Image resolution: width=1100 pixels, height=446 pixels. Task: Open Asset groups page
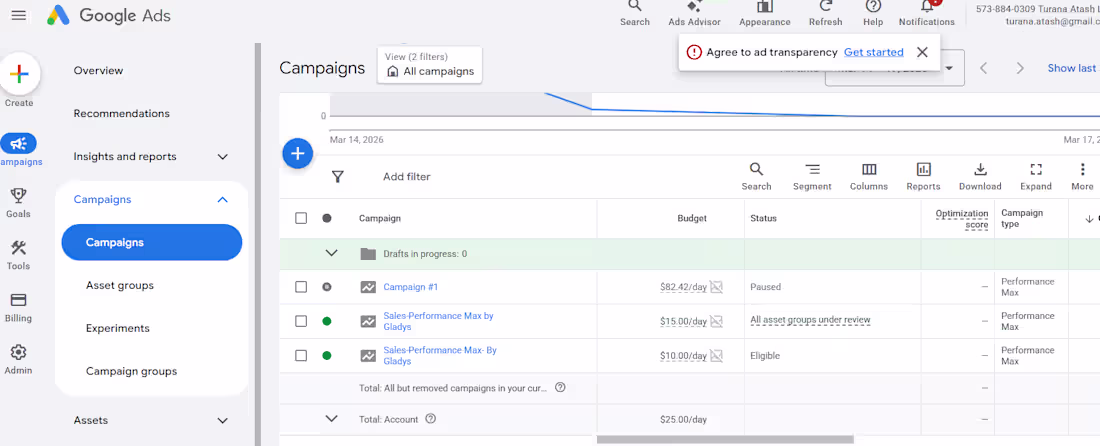[x=119, y=285]
